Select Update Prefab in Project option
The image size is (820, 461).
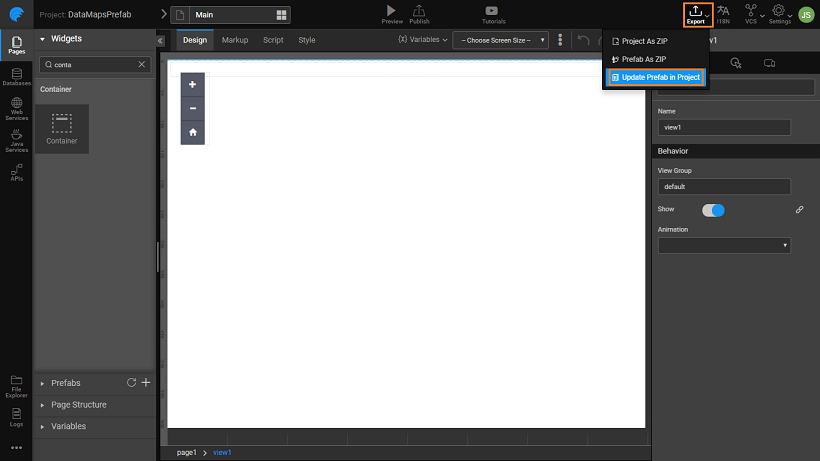coord(656,77)
